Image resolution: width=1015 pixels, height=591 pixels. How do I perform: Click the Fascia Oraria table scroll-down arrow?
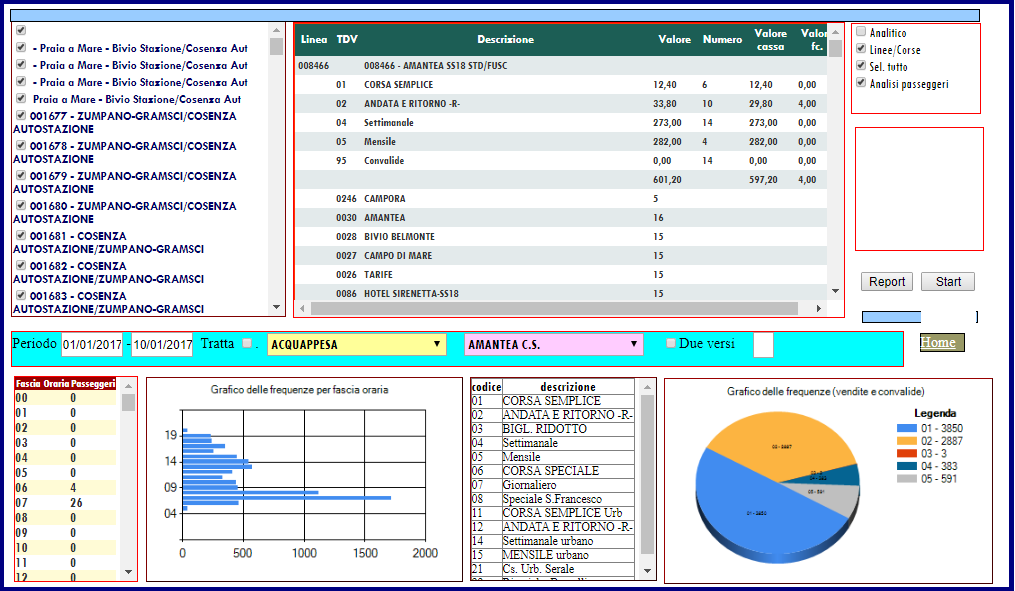pyautogui.click(x=128, y=572)
